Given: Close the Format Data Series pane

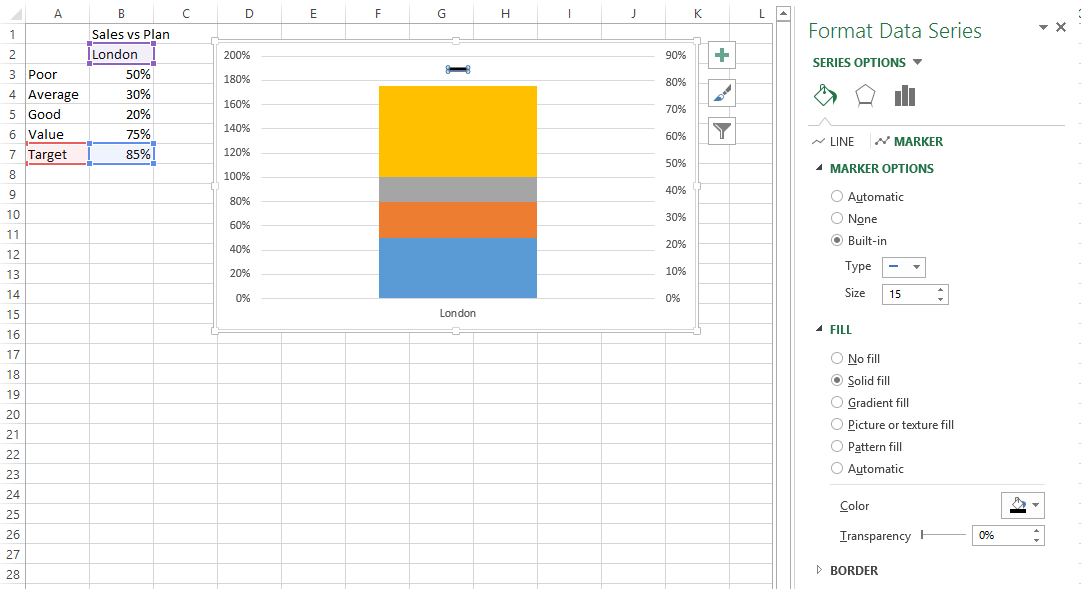Looking at the screenshot, I should (1061, 28).
